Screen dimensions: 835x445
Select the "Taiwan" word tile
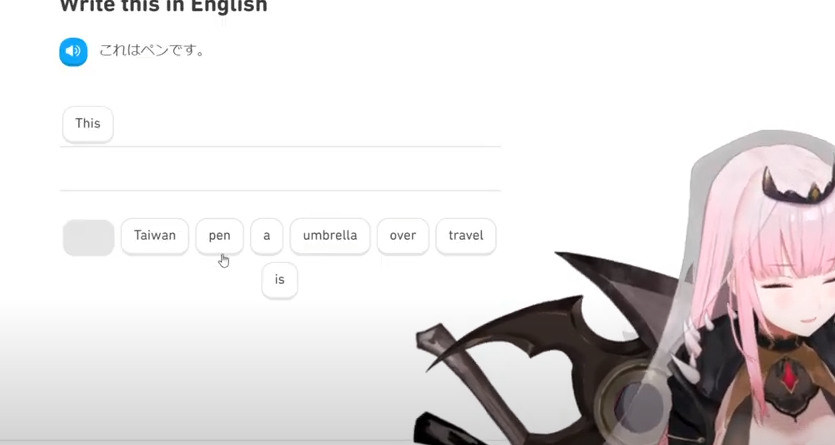click(154, 236)
